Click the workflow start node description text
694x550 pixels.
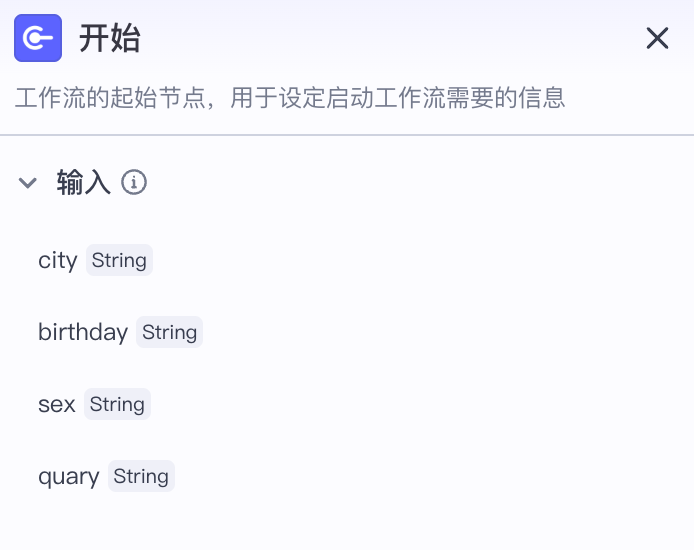tap(290, 98)
